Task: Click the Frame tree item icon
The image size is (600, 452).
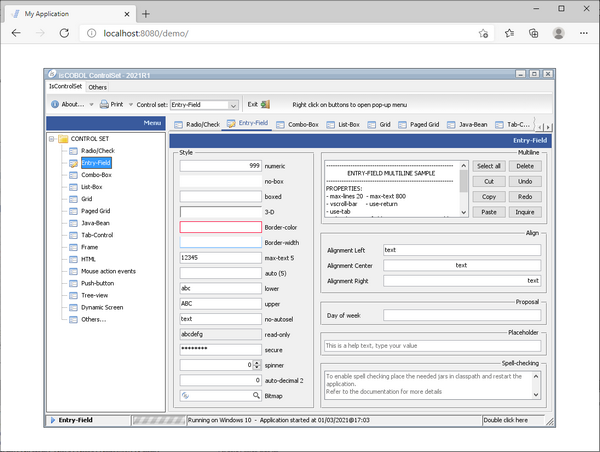Action: [73, 247]
